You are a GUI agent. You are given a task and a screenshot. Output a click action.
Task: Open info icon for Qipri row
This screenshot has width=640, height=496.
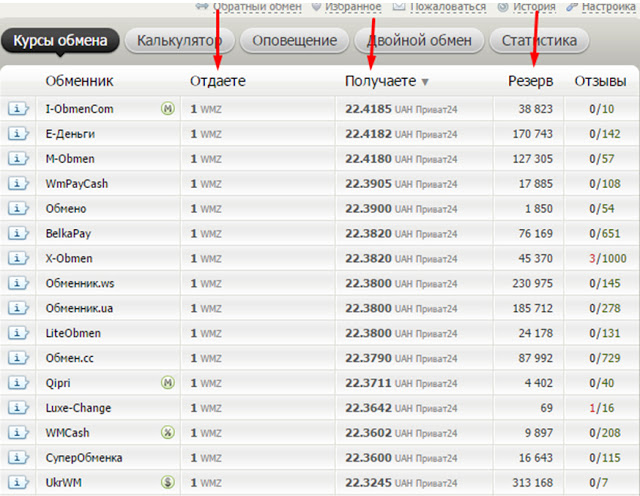18,383
